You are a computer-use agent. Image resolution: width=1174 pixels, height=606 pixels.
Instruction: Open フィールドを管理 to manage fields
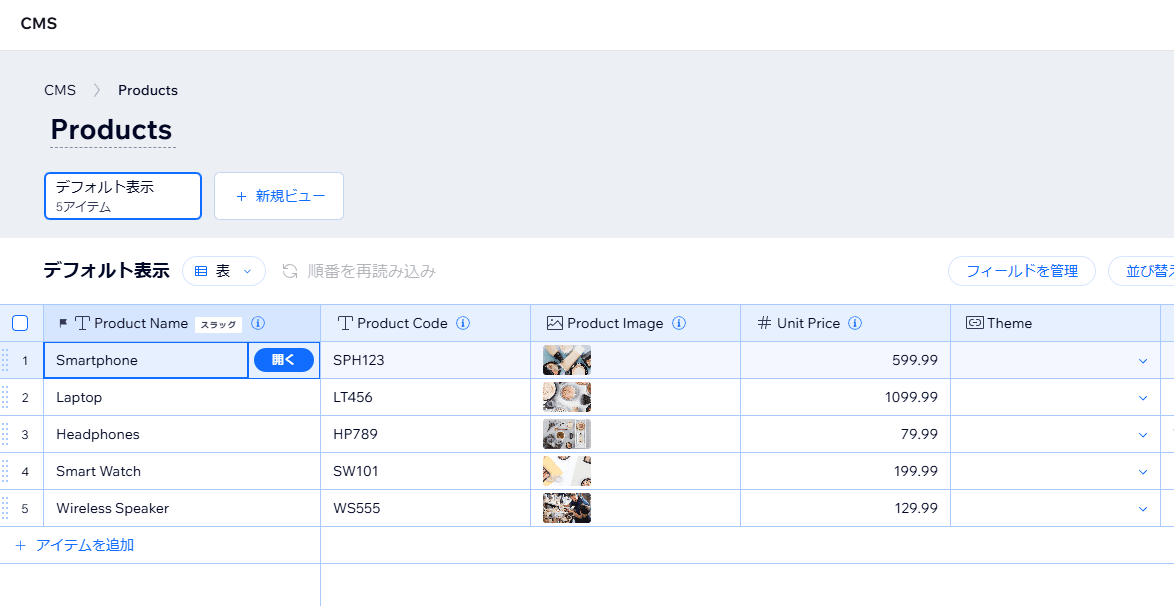tap(1021, 271)
